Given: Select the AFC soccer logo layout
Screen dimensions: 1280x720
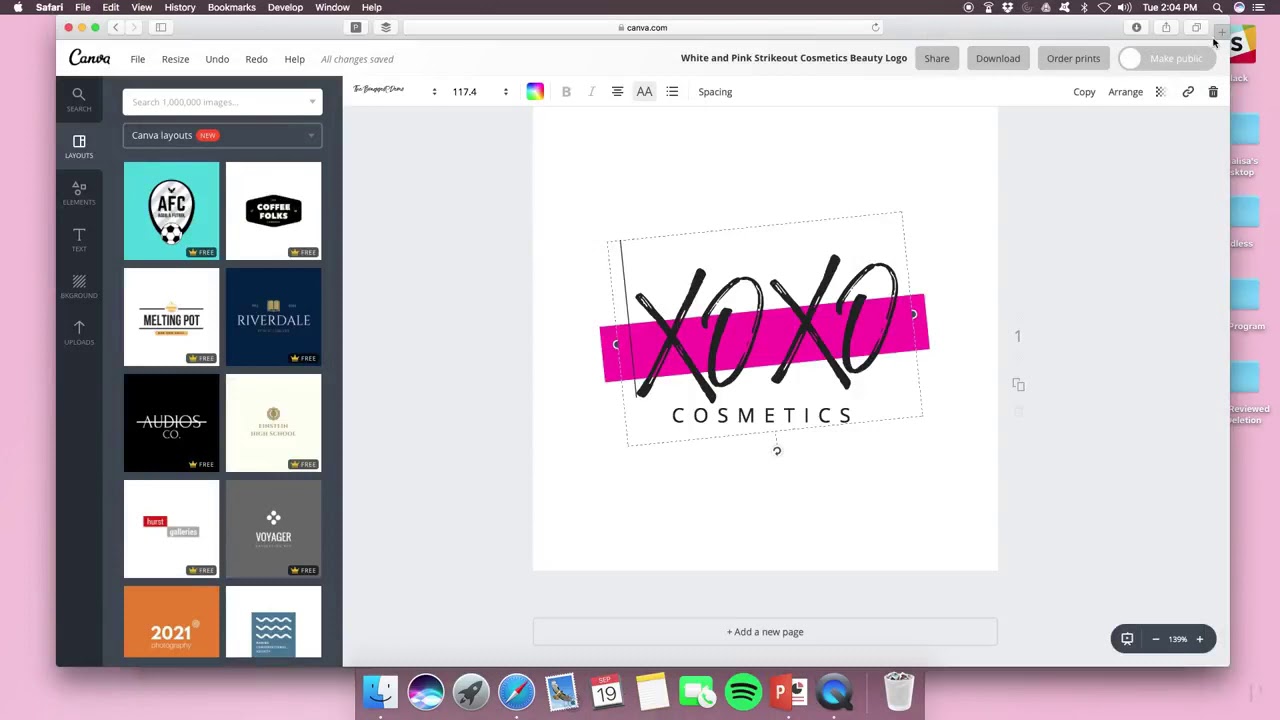Looking at the screenshot, I should (x=171, y=210).
